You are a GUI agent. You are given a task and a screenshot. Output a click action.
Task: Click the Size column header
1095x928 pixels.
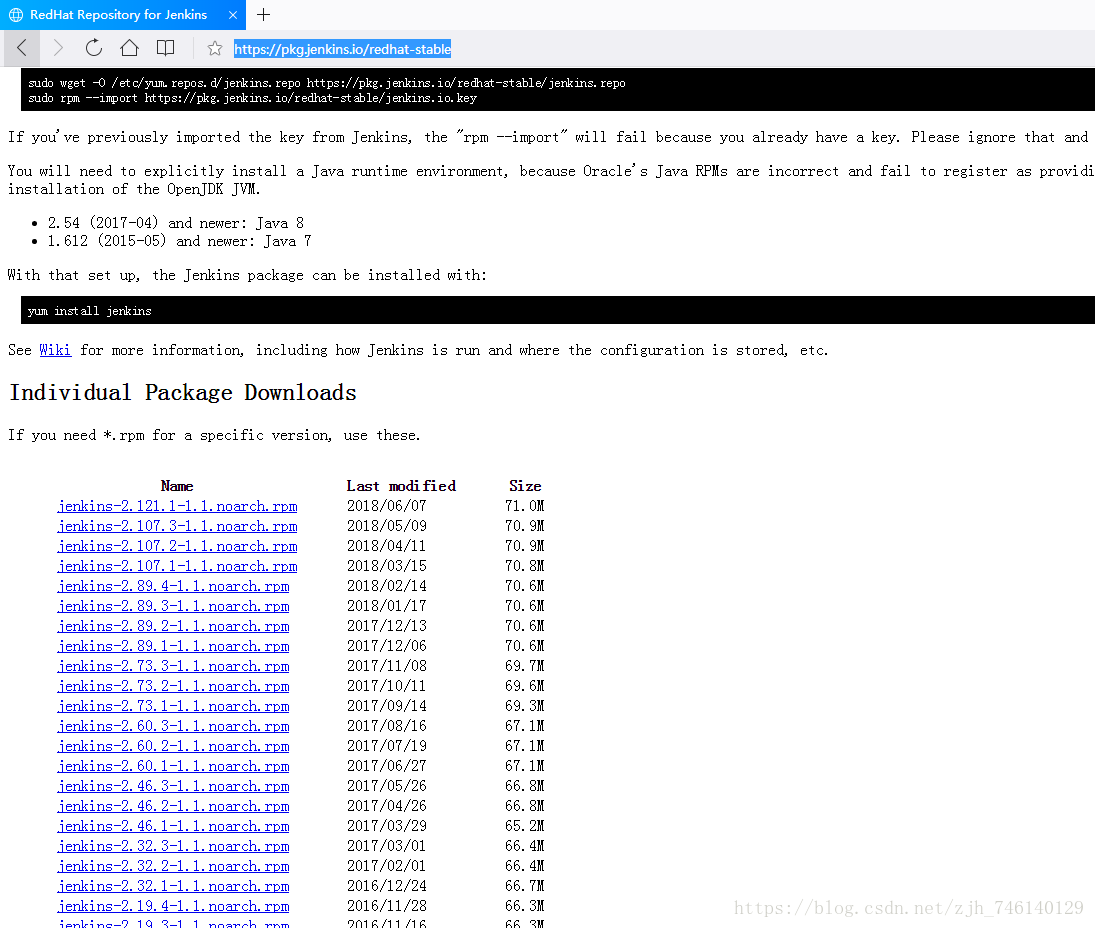click(525, 486)
